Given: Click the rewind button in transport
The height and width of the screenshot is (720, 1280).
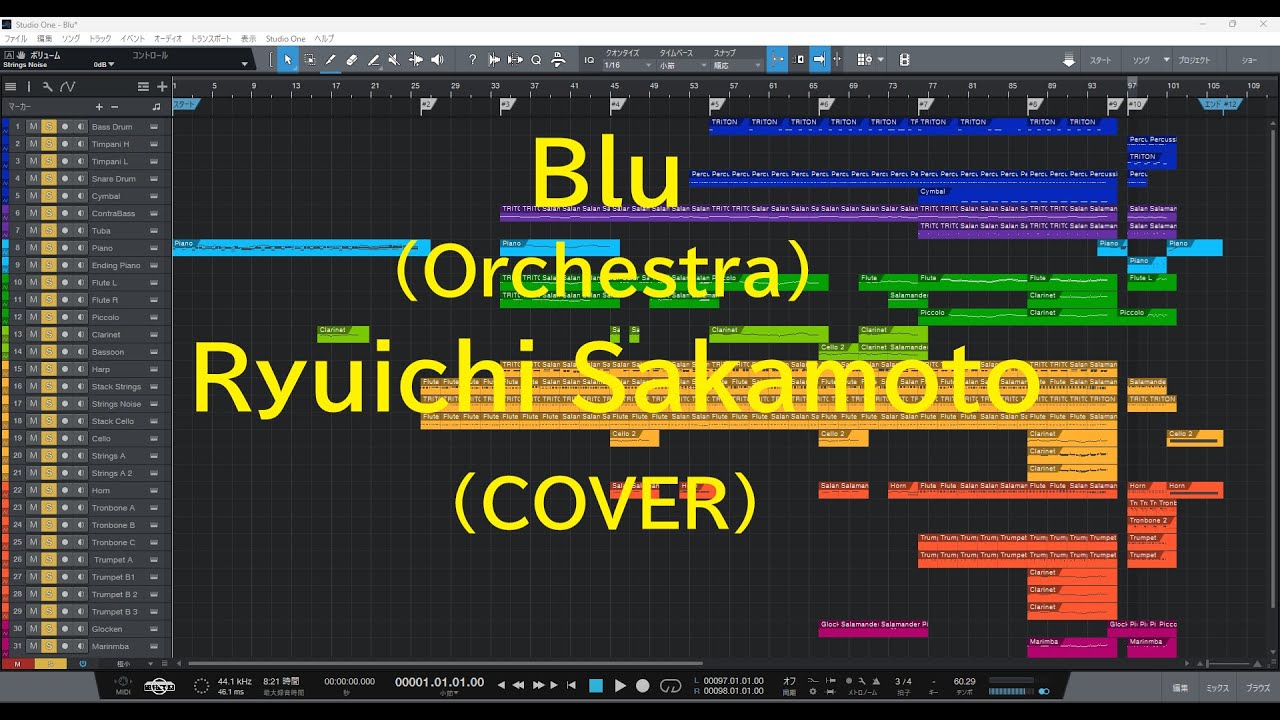Looking at the screenshot, I should [x=518, y=685].
